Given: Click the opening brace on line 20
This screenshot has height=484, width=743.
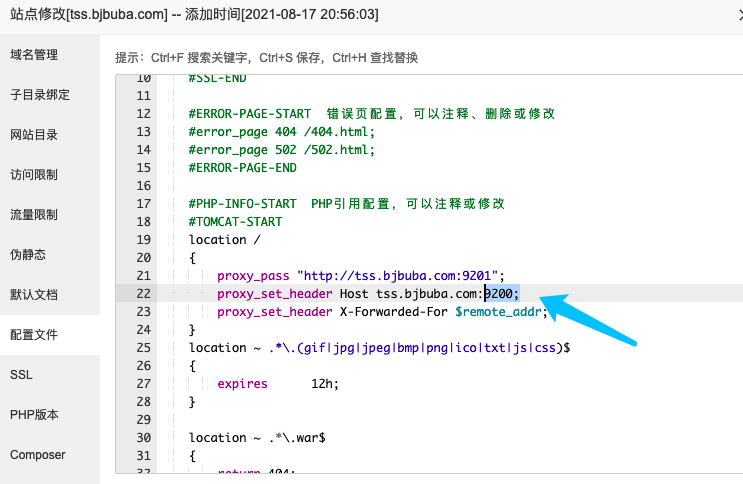Looking at the screenshot, I should 192,257.
